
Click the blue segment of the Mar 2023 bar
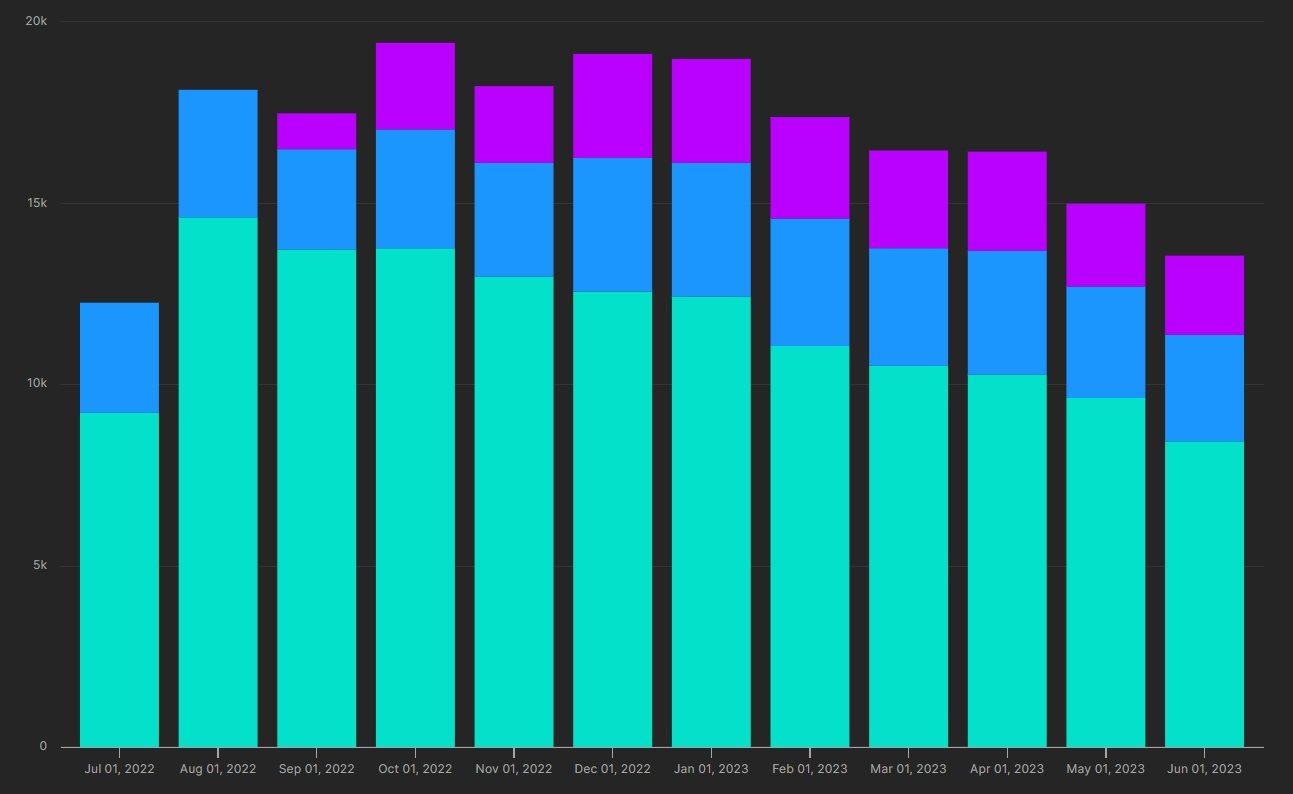[908, 307]
